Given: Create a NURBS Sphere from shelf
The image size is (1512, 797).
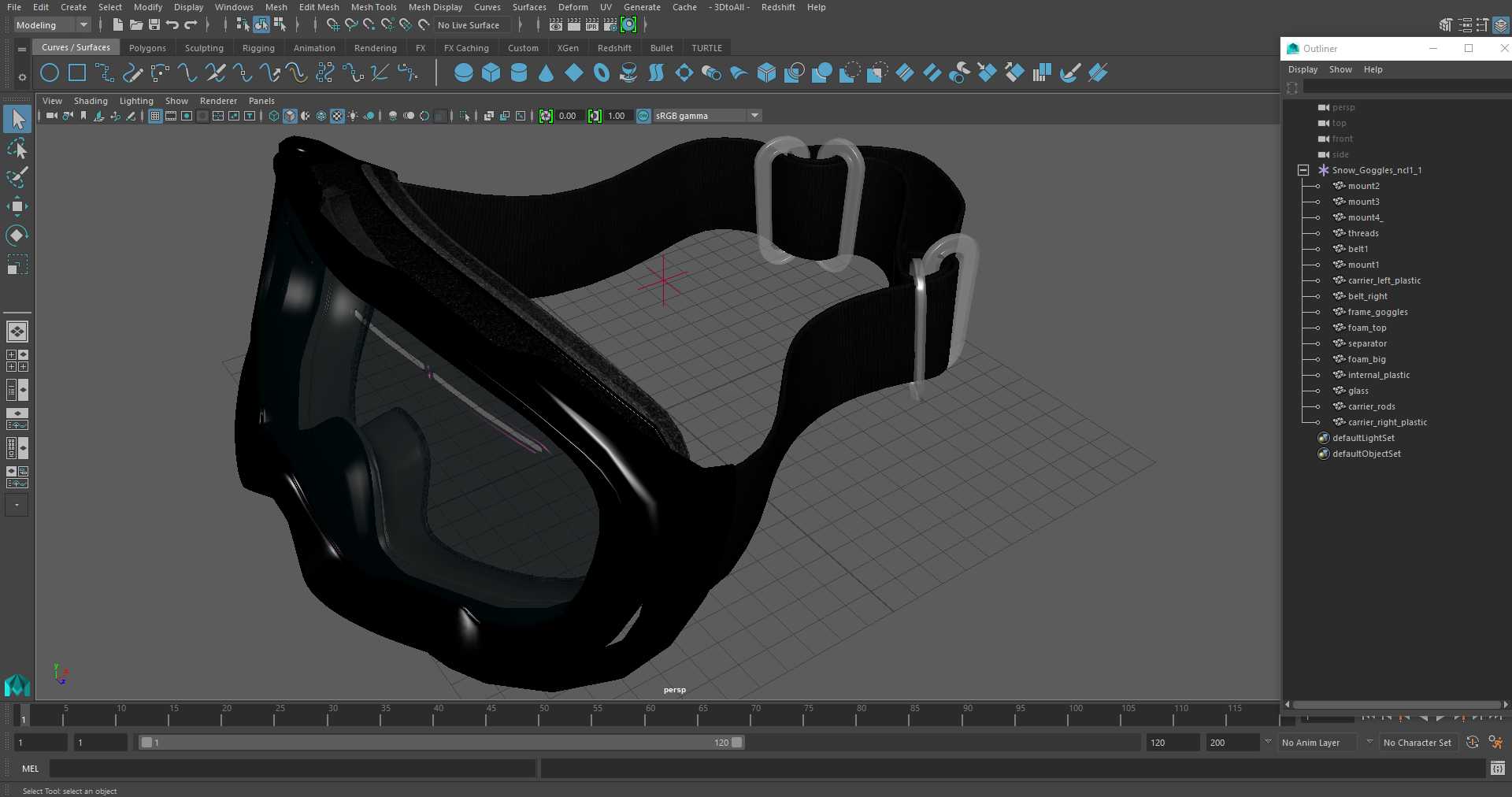Looking at the screenshot, I should click(464, 73).
